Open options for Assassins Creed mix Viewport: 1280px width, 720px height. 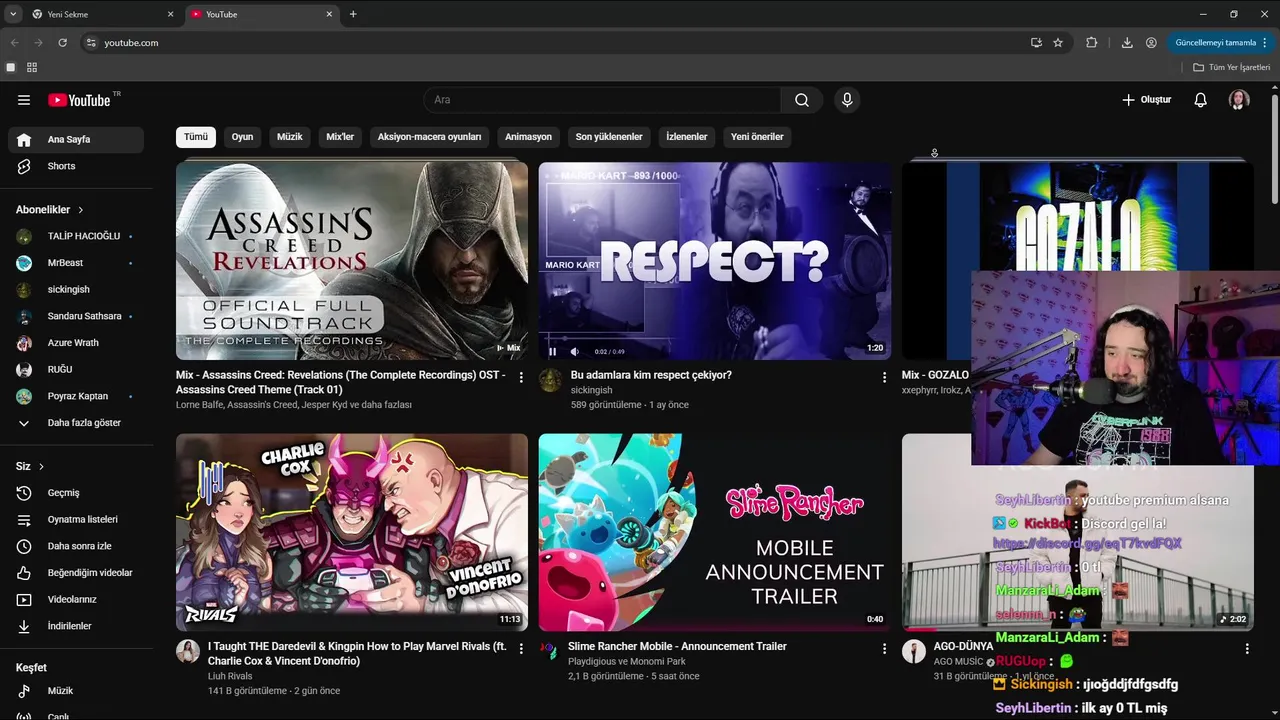[x=521, y=377]
